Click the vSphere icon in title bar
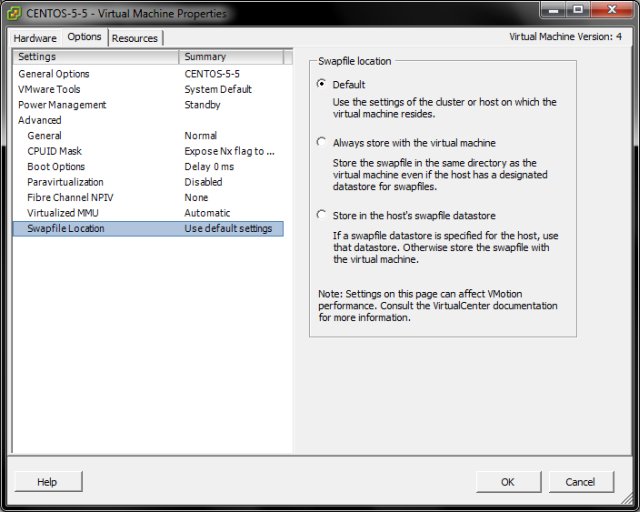 pos(14,13)
